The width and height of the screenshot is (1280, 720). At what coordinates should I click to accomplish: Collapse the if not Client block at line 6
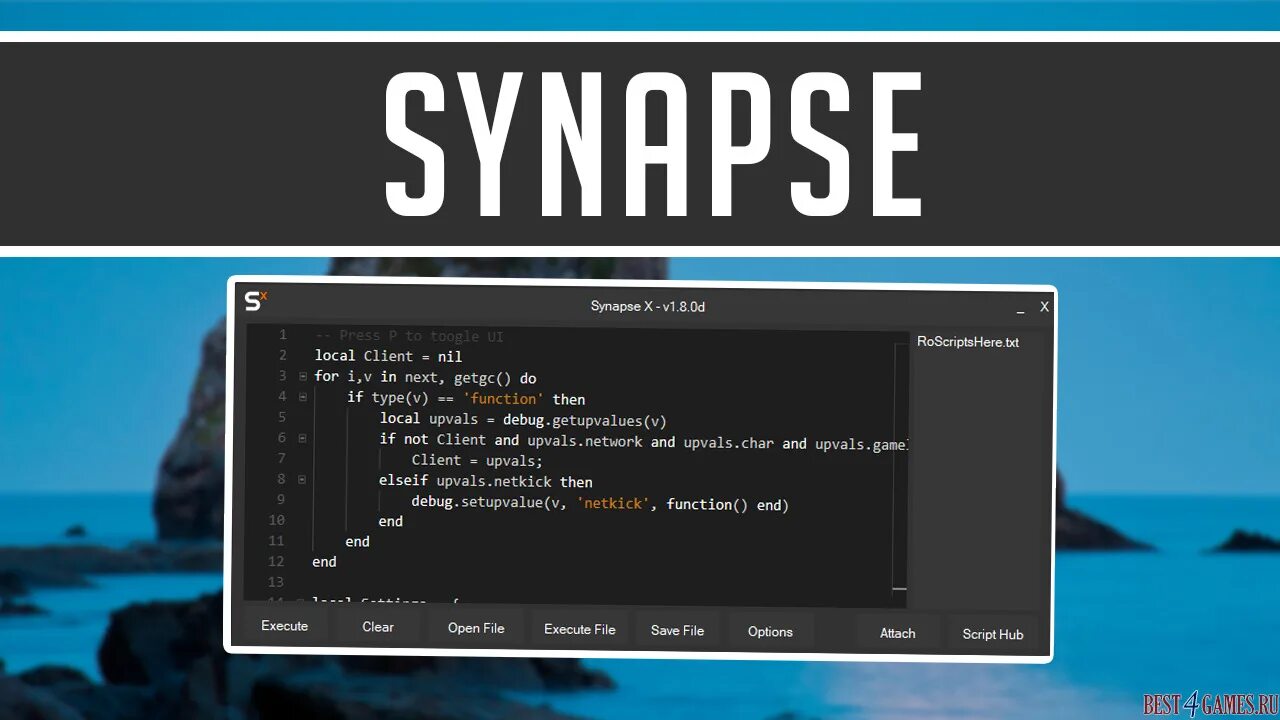[302, 438]
